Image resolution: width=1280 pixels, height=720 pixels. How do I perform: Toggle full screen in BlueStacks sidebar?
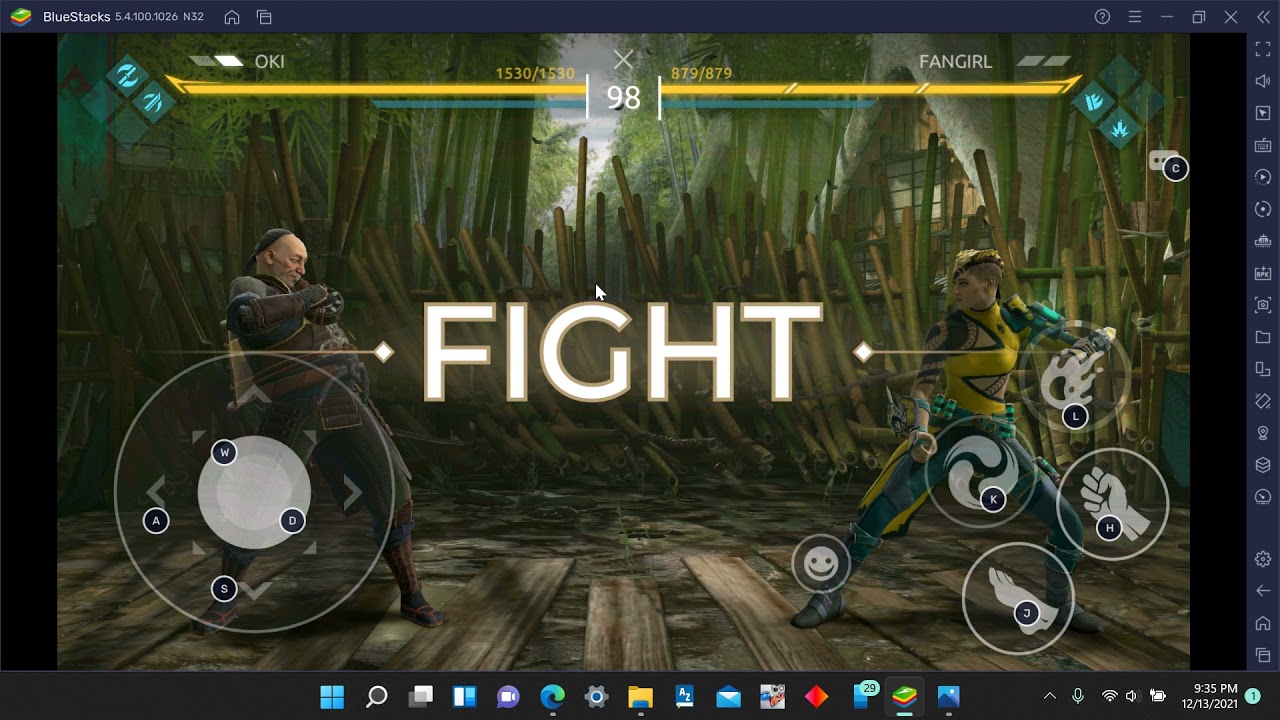coord(1263,49)
